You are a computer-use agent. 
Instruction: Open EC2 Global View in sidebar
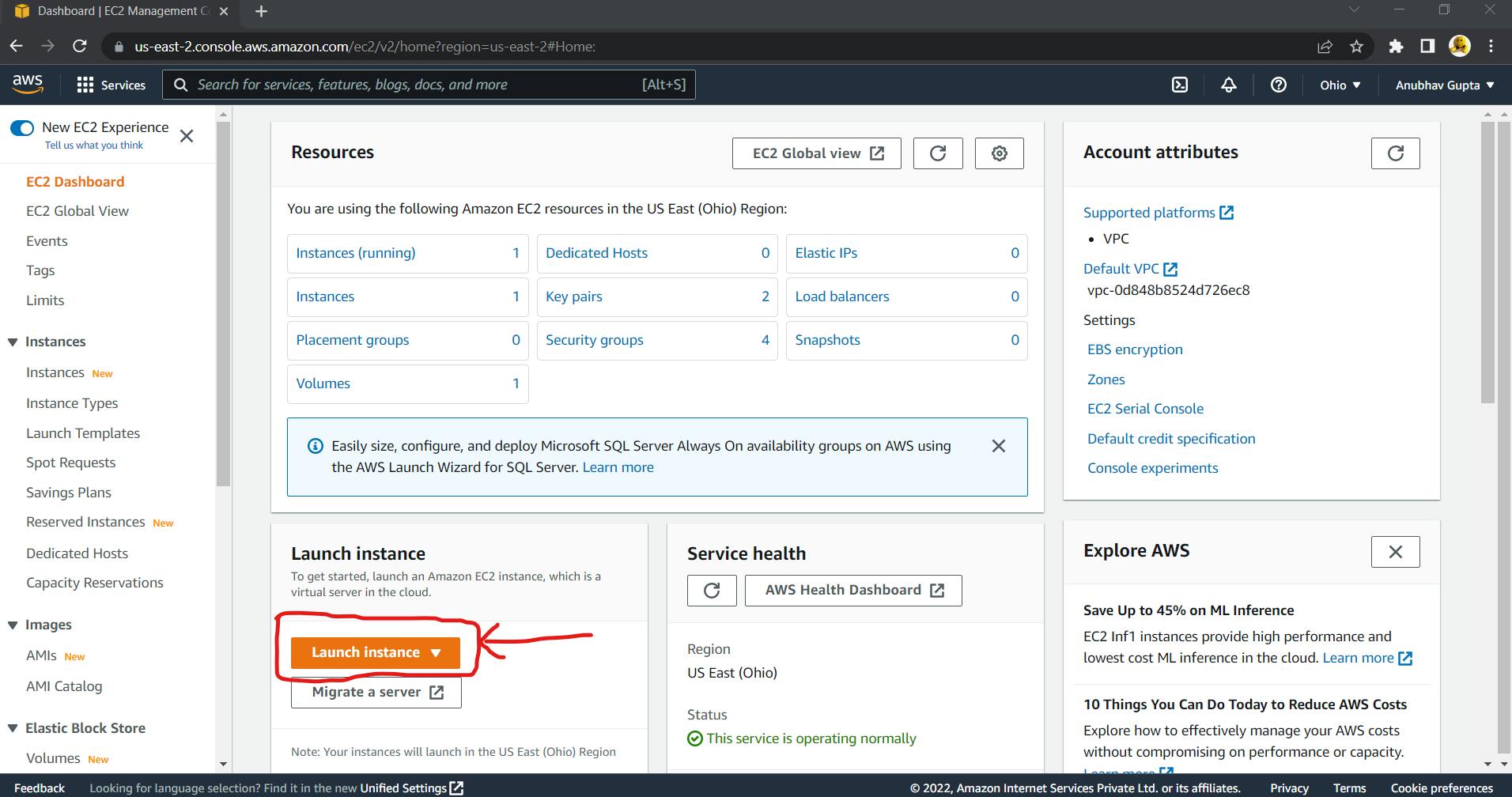coord(77,211)
